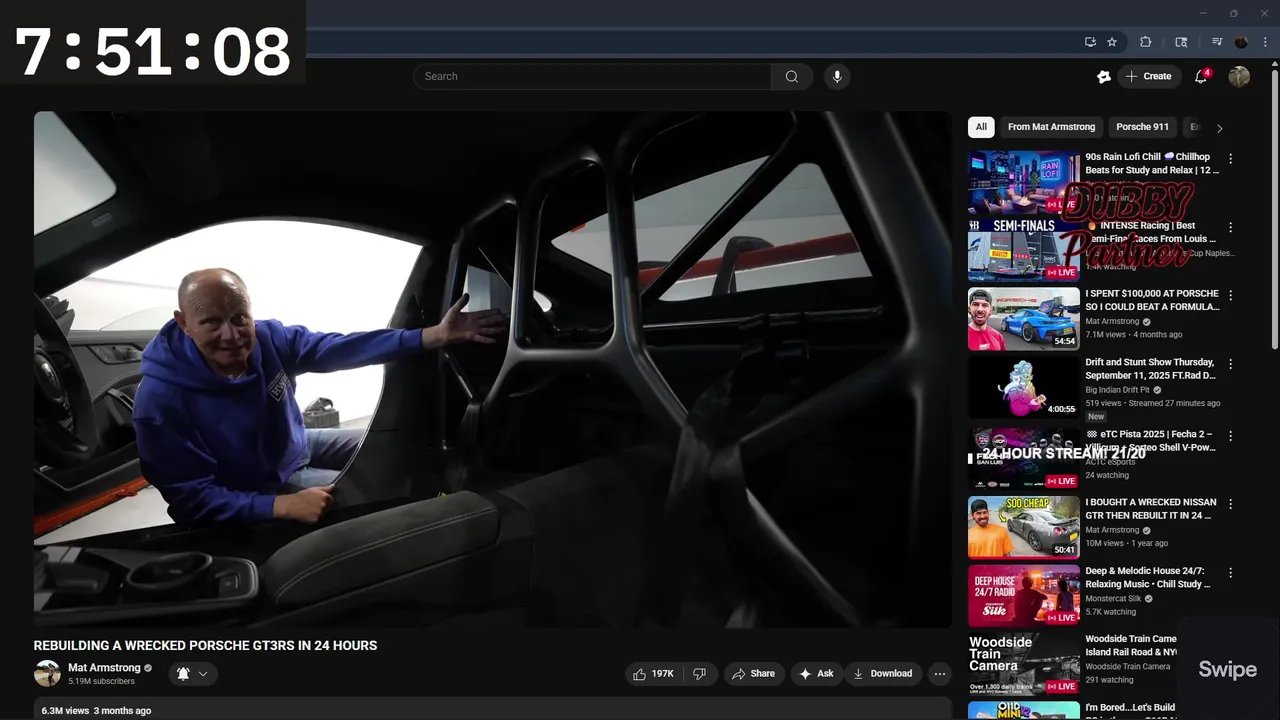Open options for WRECKED NISSAN GTR video
This screenshot has width=1280, height=720.
[x=1230, y=505]
